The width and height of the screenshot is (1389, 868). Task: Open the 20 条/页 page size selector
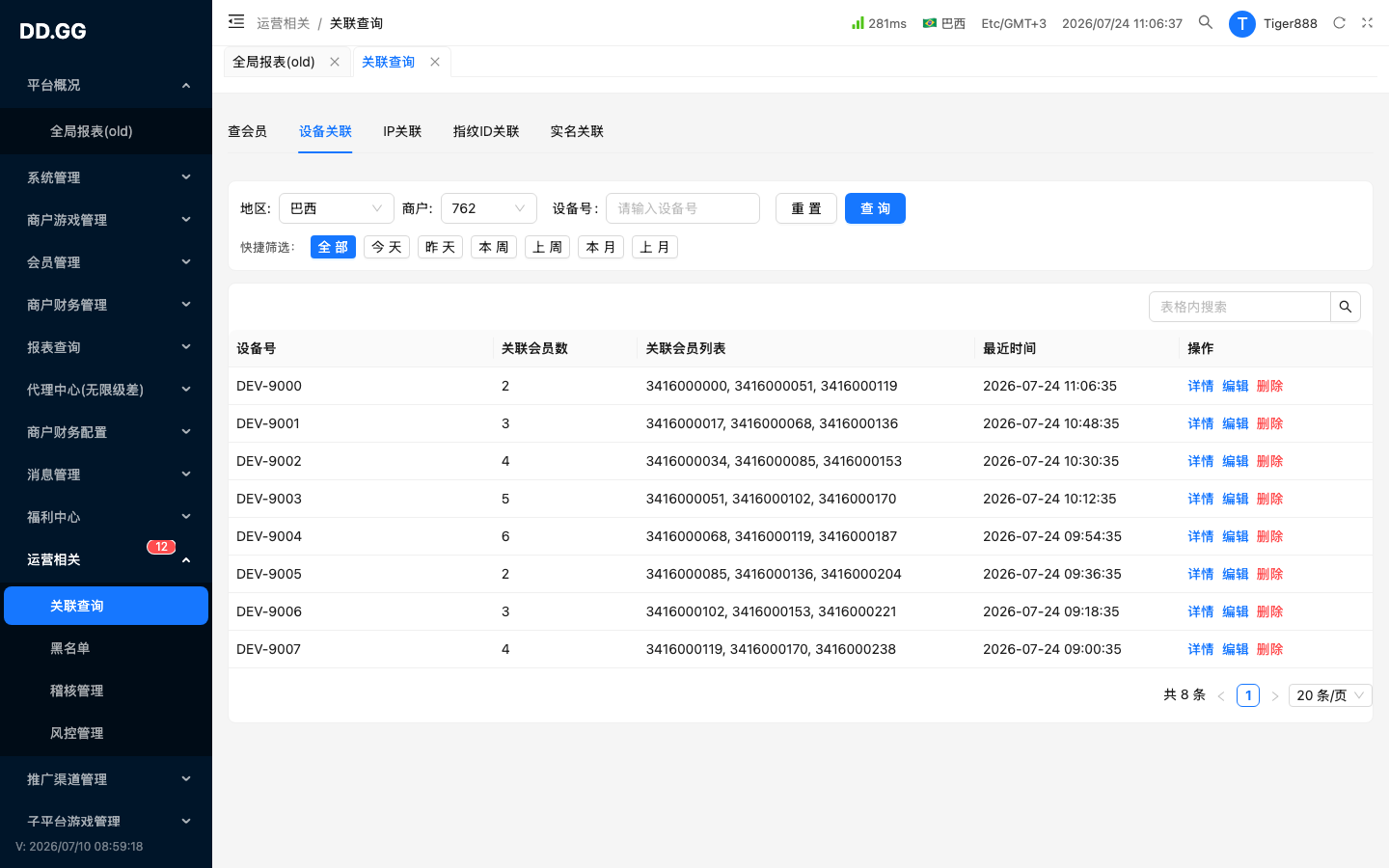coord(1331,695)
